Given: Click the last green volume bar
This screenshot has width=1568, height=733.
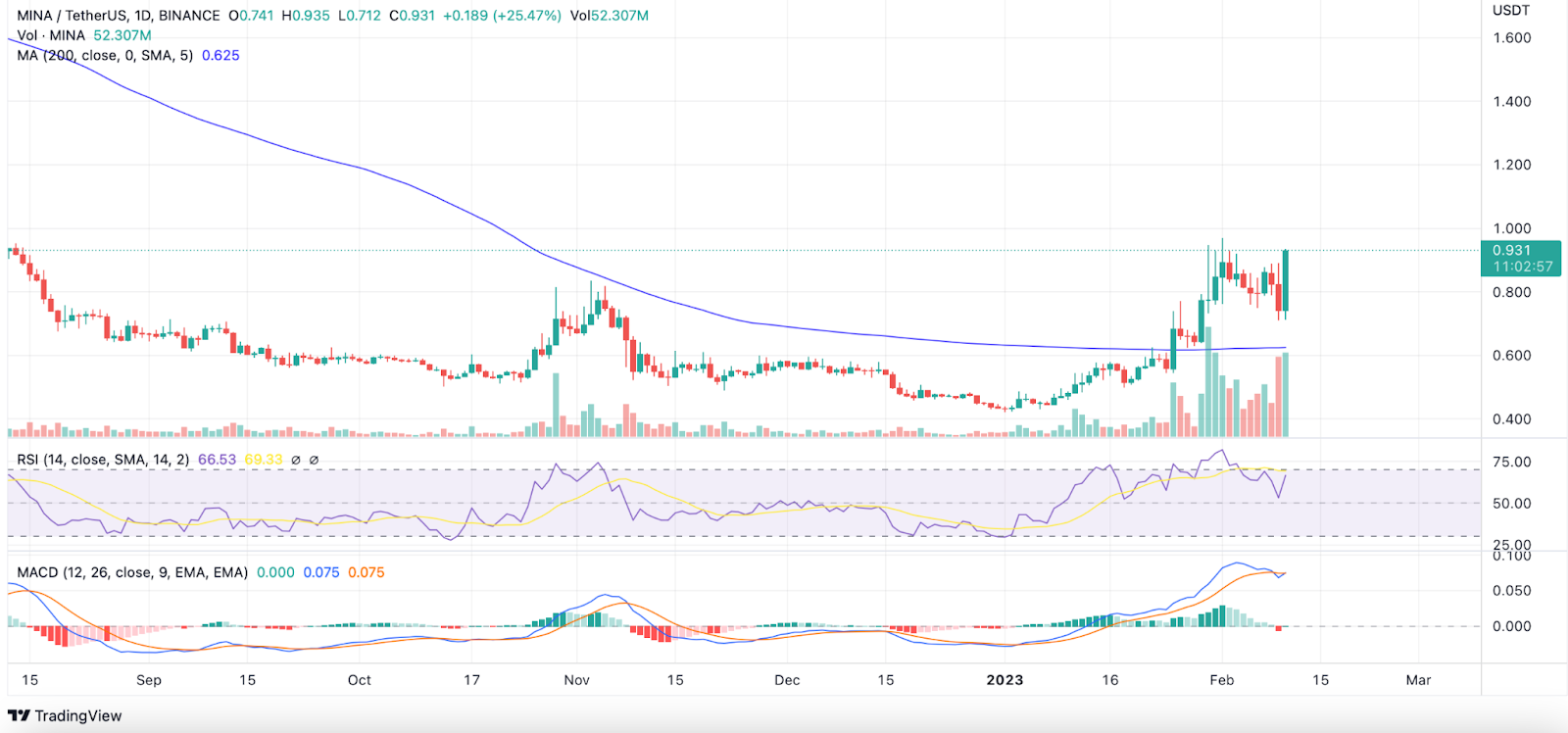Looking at the screenshot, I should coord(1285,395).
